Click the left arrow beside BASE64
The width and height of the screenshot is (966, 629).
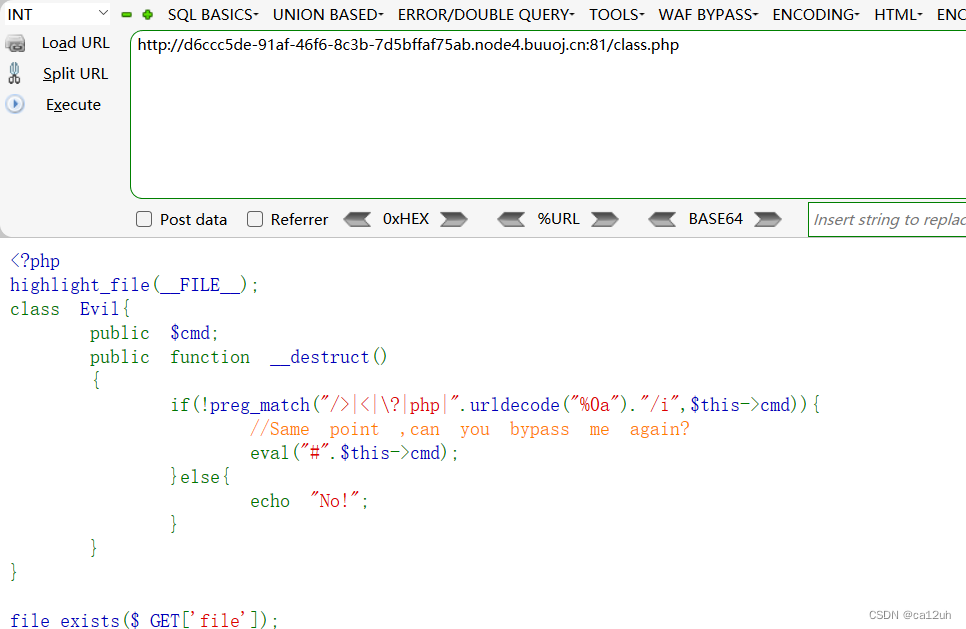662,219
